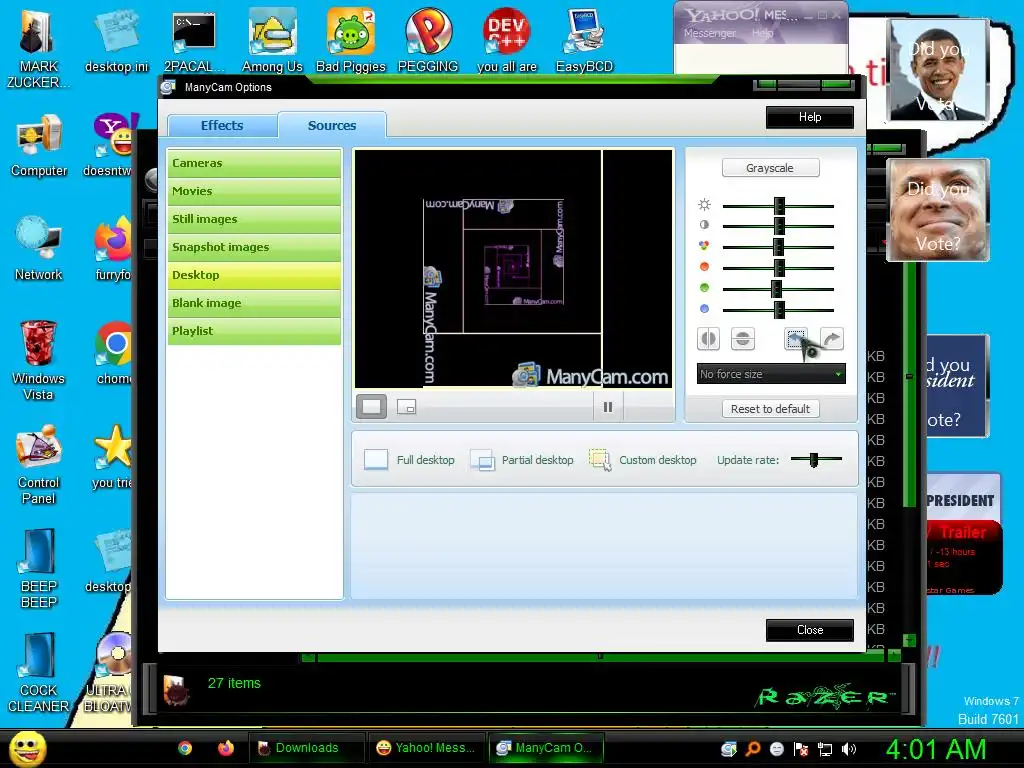
Task: Open the Help menu in Yahoo Messenger
Action: pos(762,33)
